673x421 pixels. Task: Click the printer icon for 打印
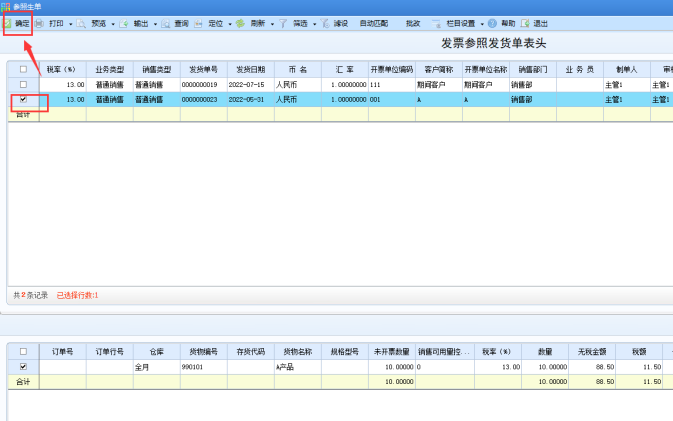39,24
